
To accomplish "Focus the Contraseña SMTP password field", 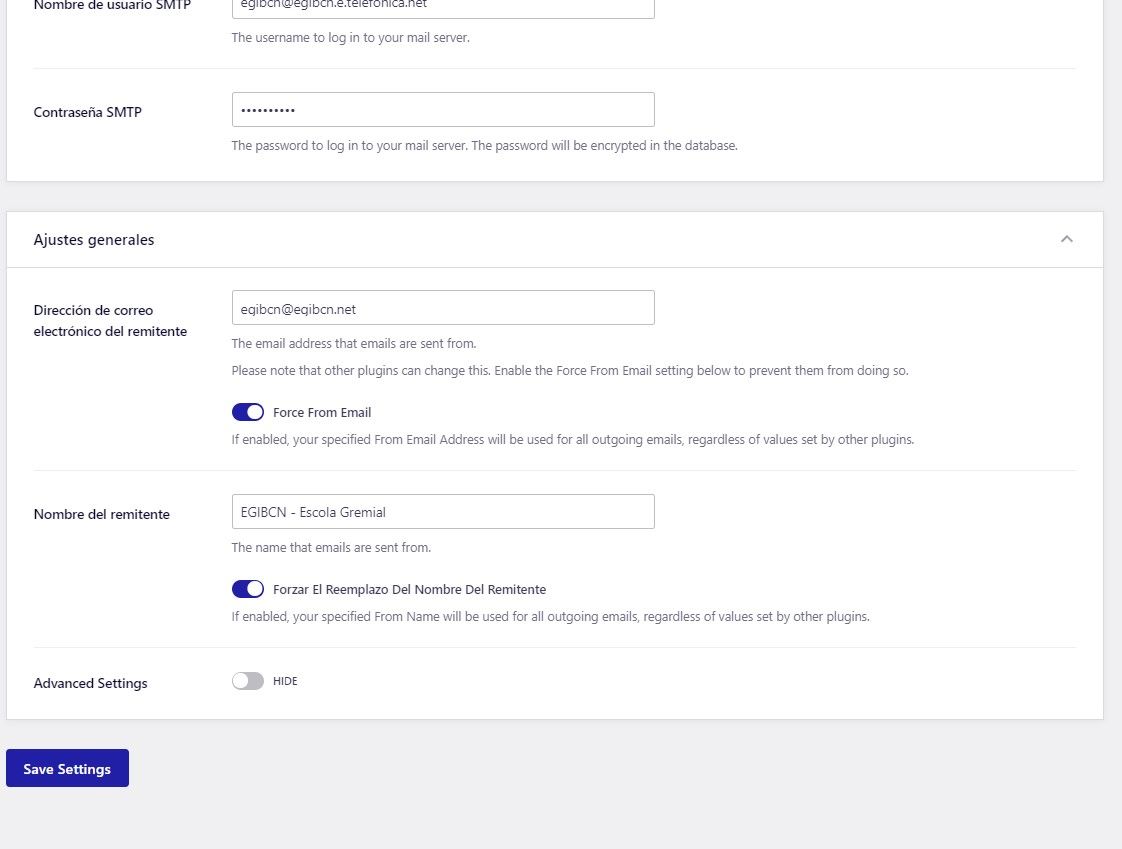I will [443, 110].
